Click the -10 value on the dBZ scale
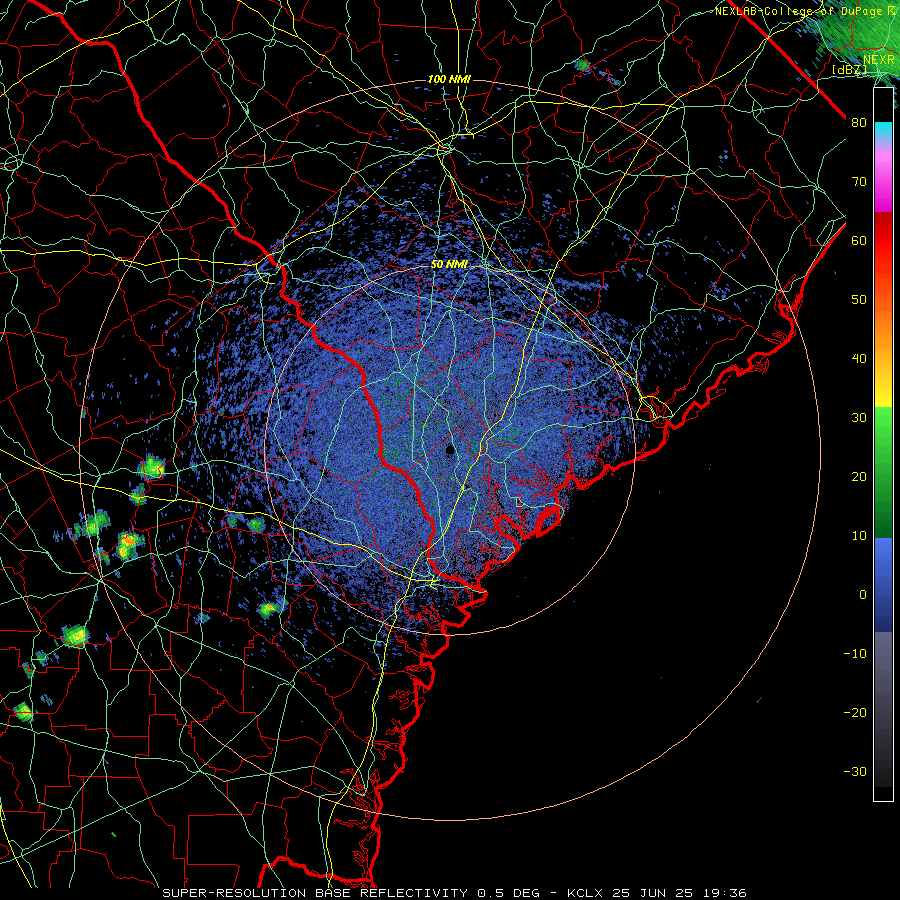 pos(855,654)
